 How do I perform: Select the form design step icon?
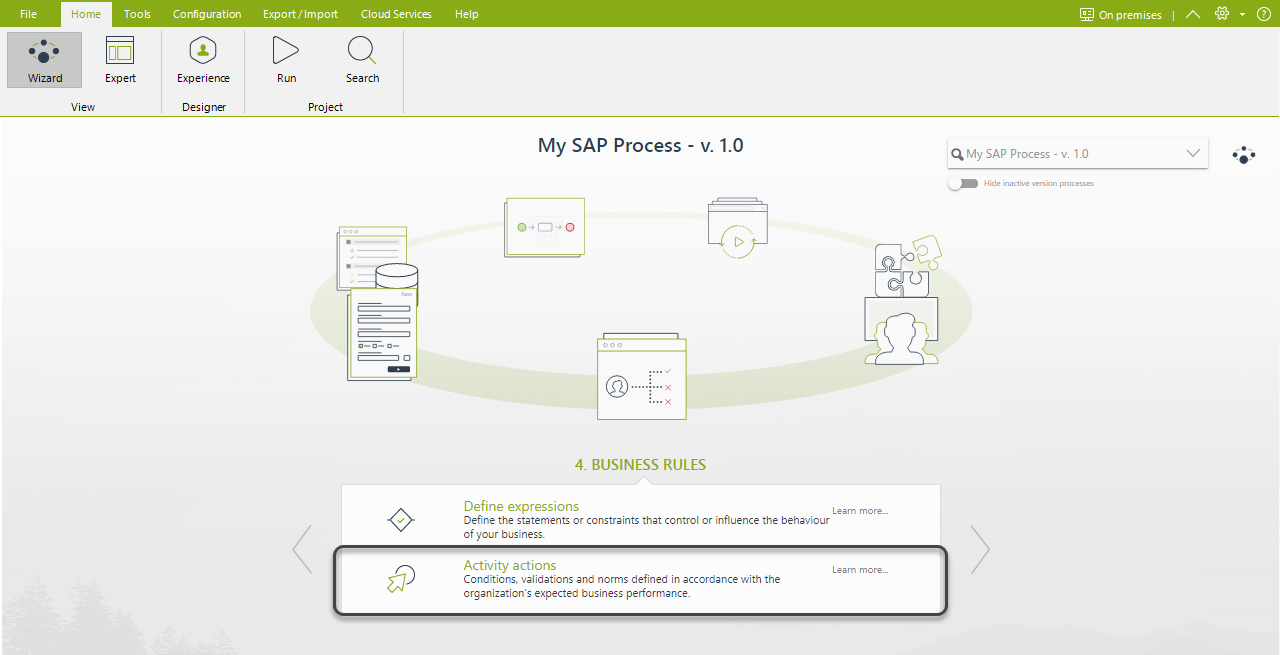pyautogui.click(x=382, y=334)
